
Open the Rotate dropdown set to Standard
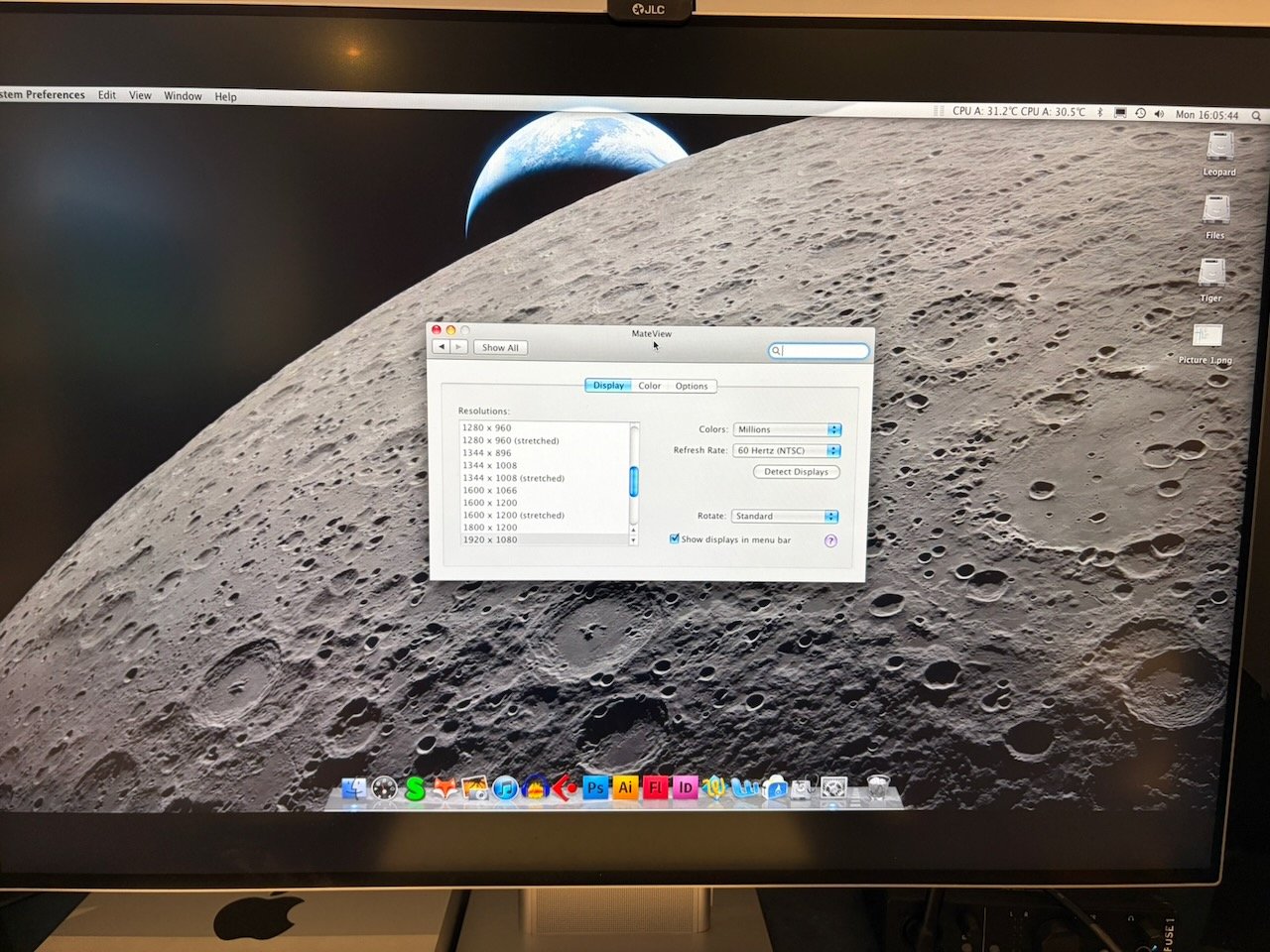pos(785,516)
